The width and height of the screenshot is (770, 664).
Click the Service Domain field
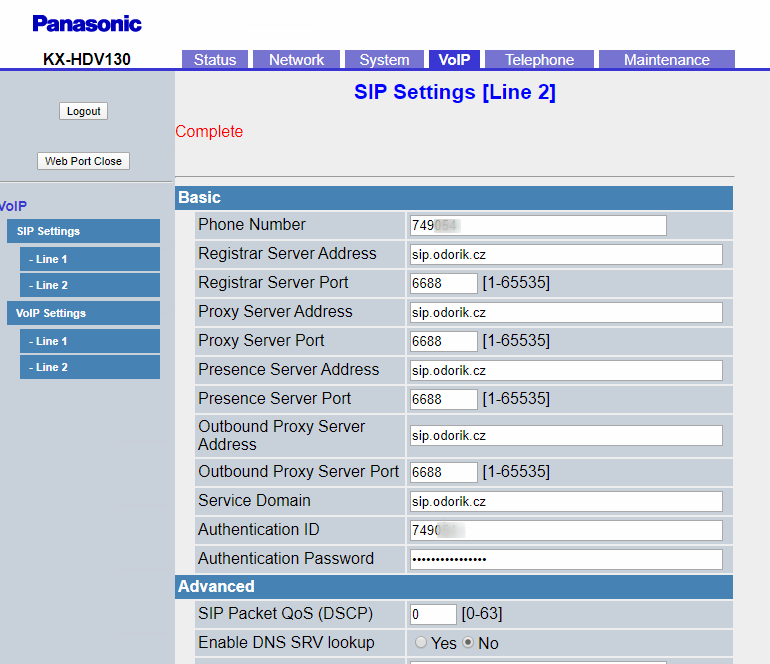click(x=565, y=501)
